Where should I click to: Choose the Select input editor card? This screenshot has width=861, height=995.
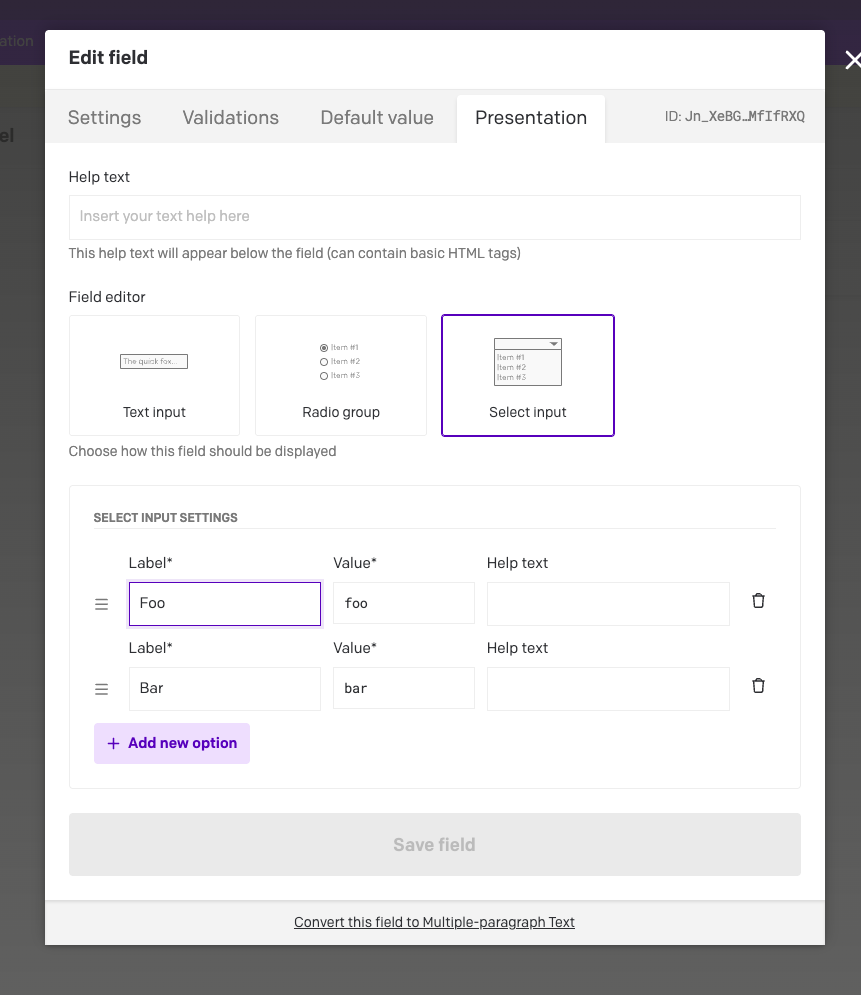coord(528,376)
